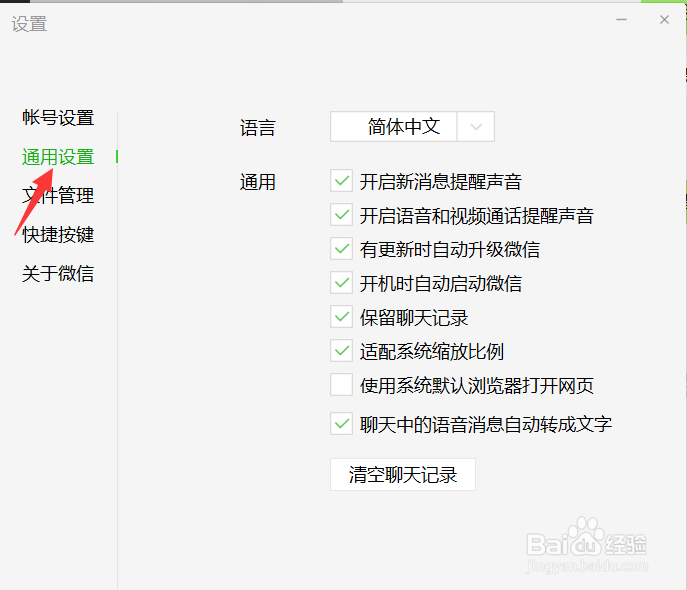Screen dimensions: 687x590
Task: Disable 有更新时自动升级微信
Action: click(341, 249)
